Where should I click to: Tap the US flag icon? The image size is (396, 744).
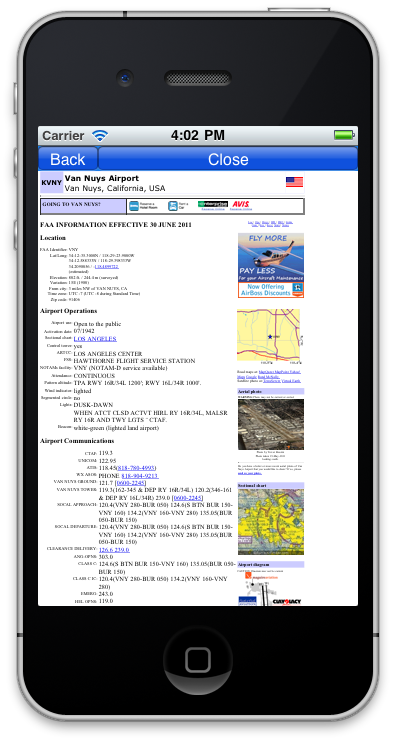(294, 182)
